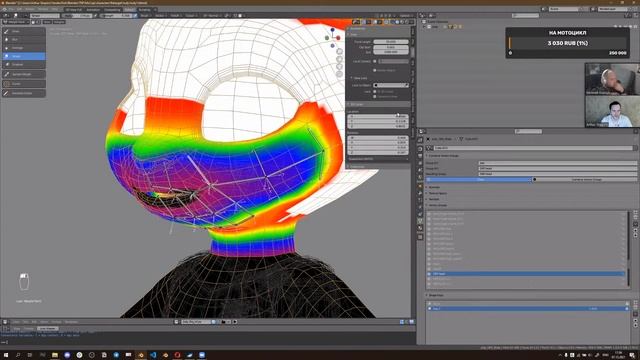The image size is (640, 360).
Task: Open Visual Studio Code from taskbar
Action: 153,355
